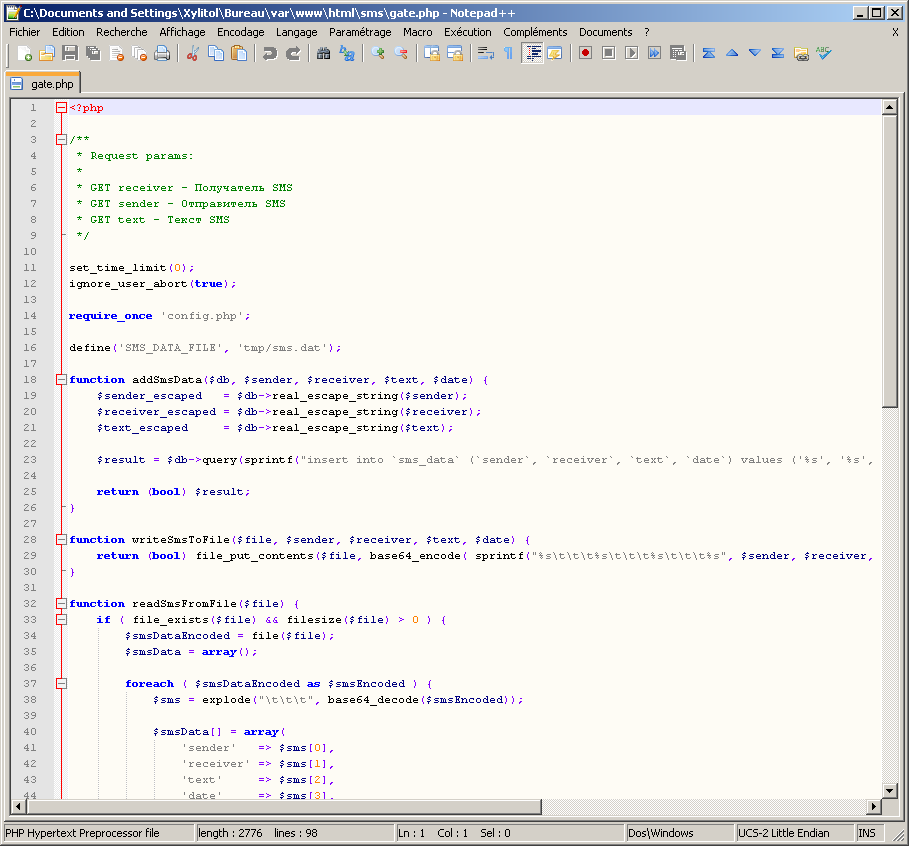The height and width of the screenshot is (846, 909).
Task: Click the Zoom in magnifier icon
Action: coord(378,53)
